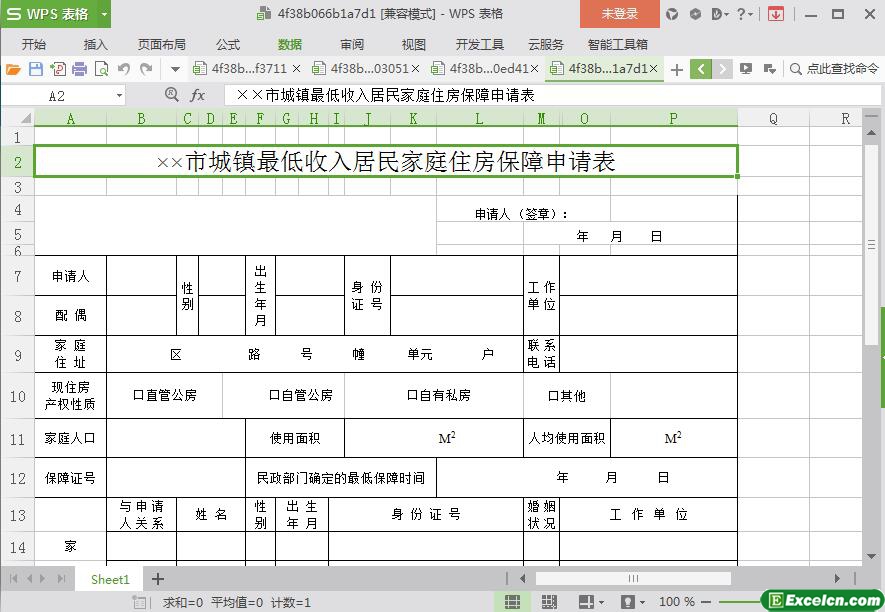
Task: Click the Open folder icon
Action: click(x=13, y=69)
